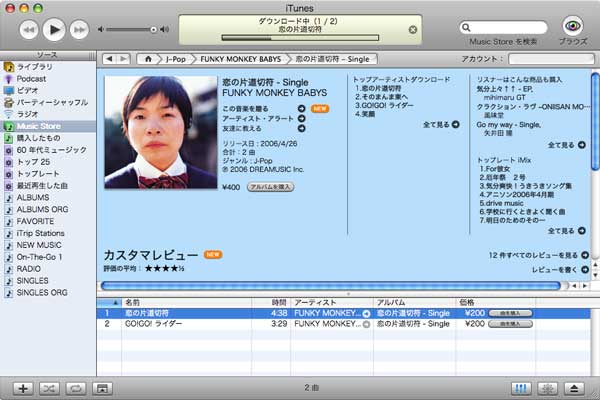Viewport: 600px width, 400px height.
Task: Open the On-The-Go 1 playlist
Action: (48, 257)
